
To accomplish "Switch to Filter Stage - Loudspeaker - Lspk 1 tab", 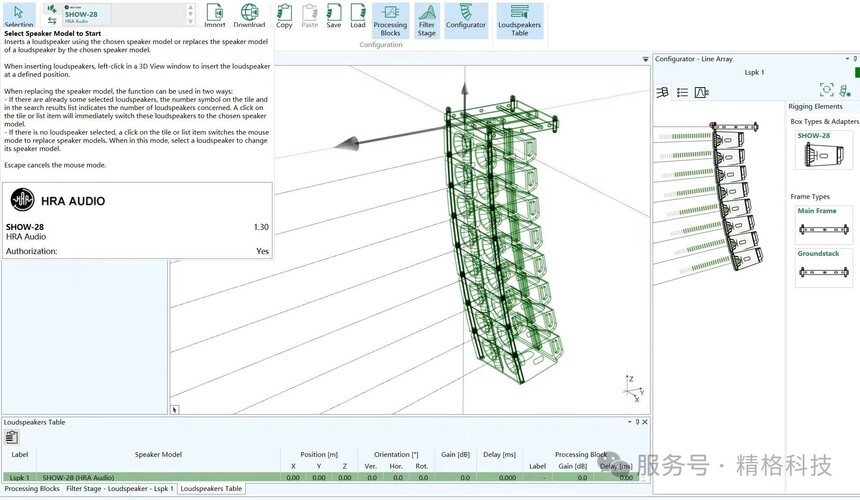I will [120, 489].
